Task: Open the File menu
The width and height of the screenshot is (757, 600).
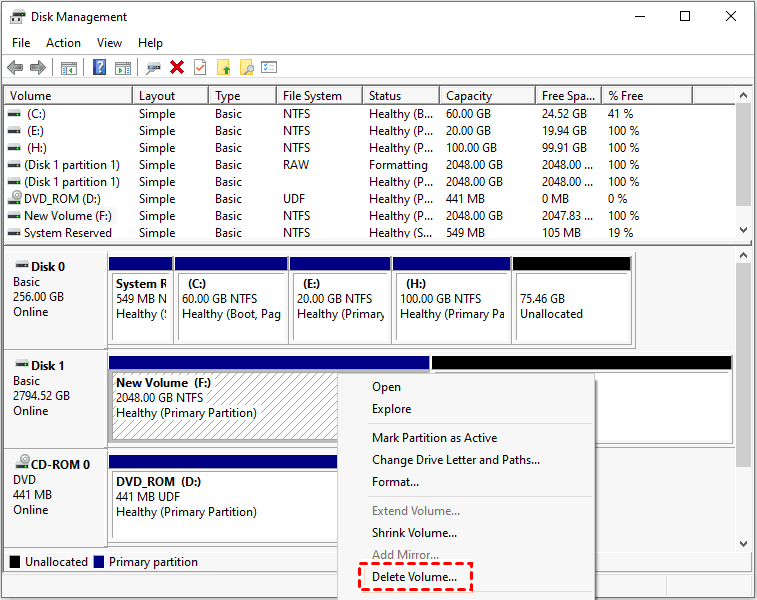Action: click(x=21, y=43)
